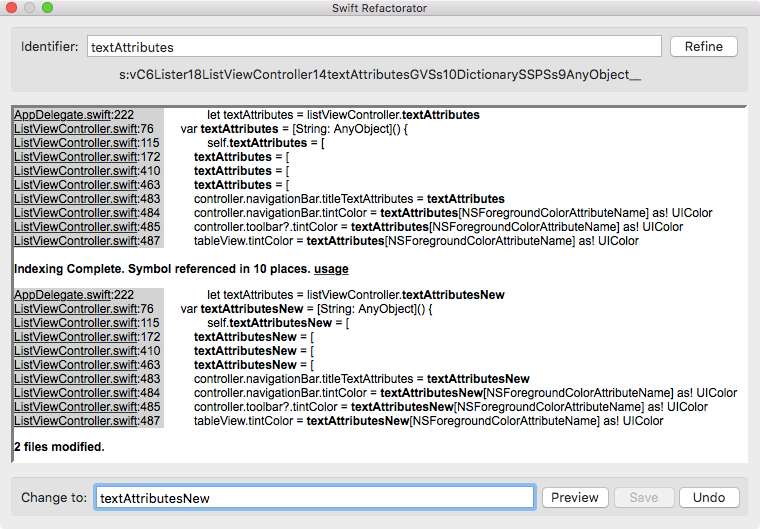Open the usage link after Indexing Complete
The image size is (760, 529).
[x=331, y=269]
